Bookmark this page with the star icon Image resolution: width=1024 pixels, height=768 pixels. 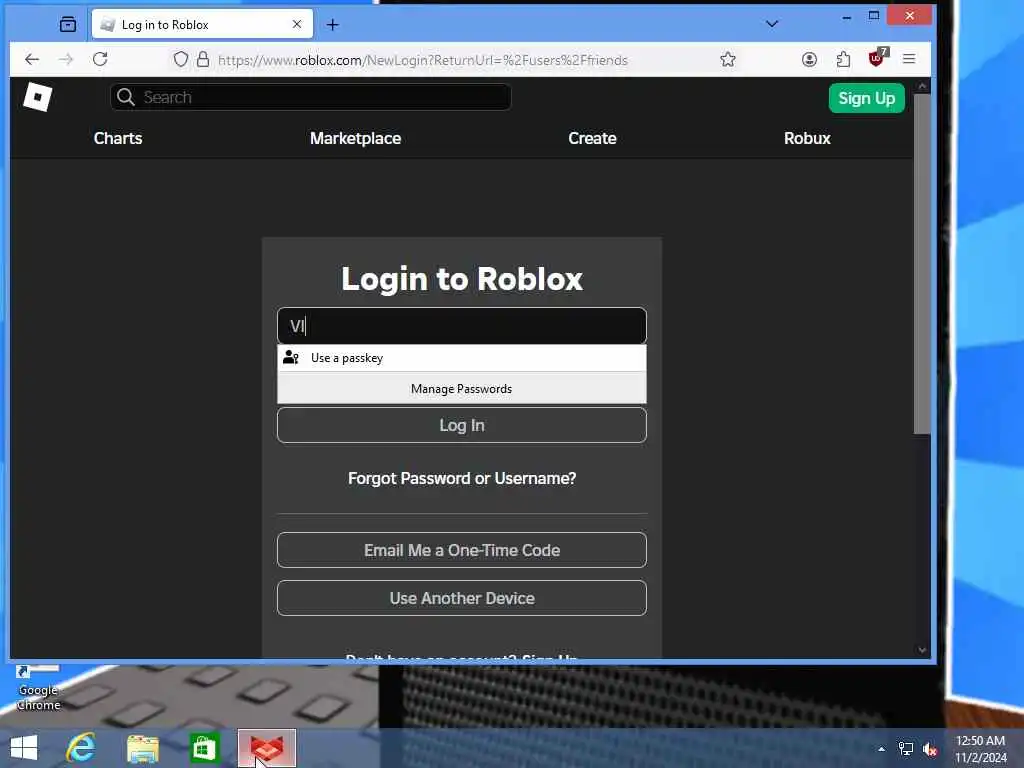pos(728,59)
